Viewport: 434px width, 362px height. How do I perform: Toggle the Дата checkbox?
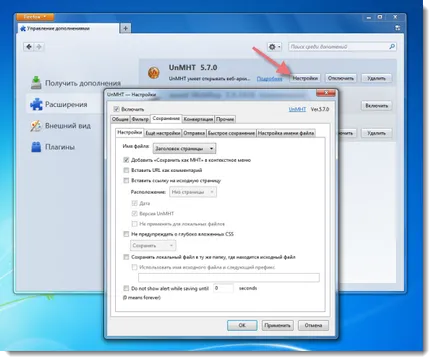tap(135, 203)
